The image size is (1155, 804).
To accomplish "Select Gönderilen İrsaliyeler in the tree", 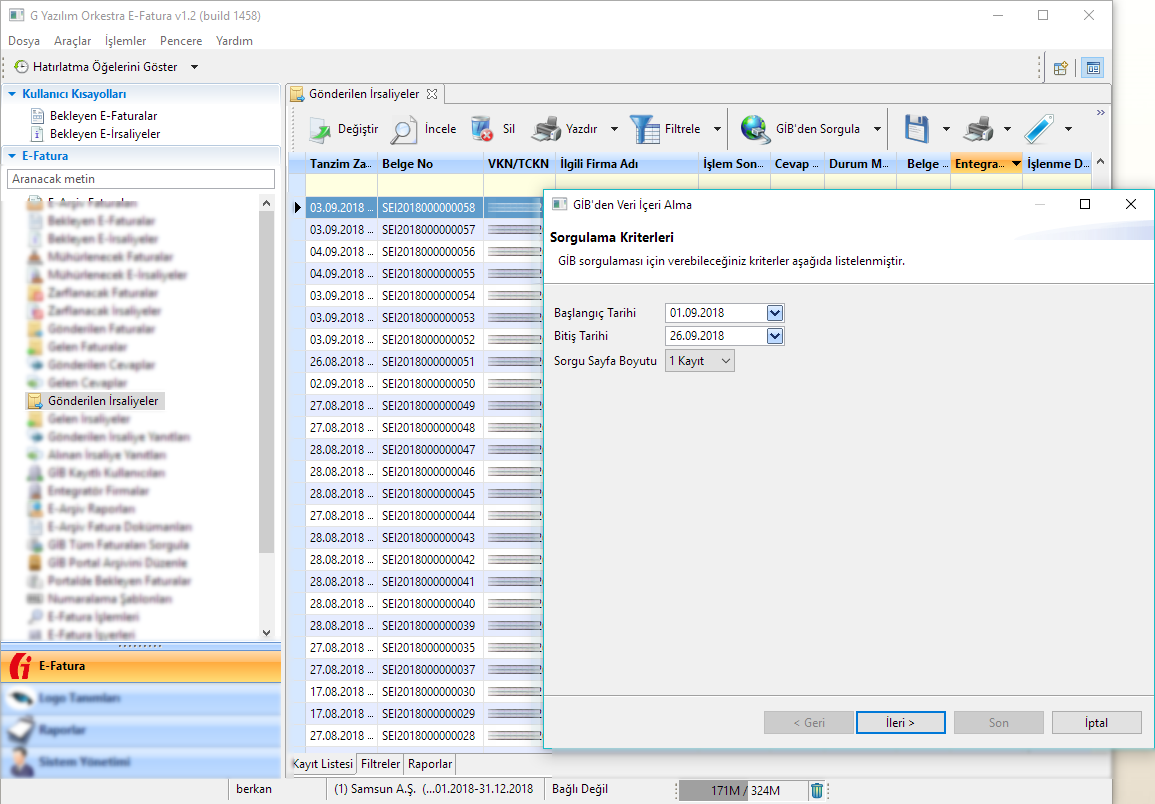I will point(102,401).
